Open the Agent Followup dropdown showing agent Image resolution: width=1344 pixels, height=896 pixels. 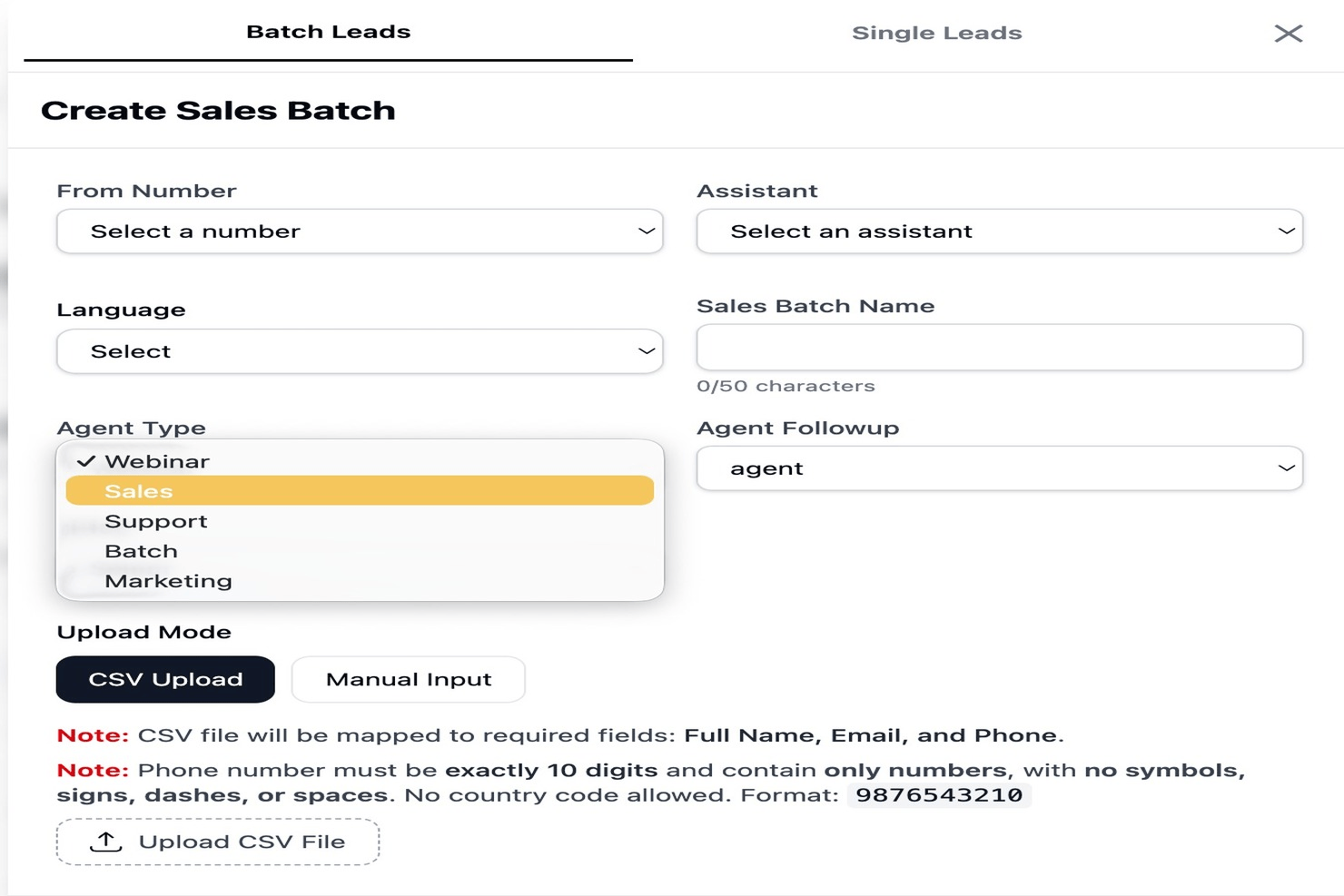pyautogui.click(x=999, y=468)
